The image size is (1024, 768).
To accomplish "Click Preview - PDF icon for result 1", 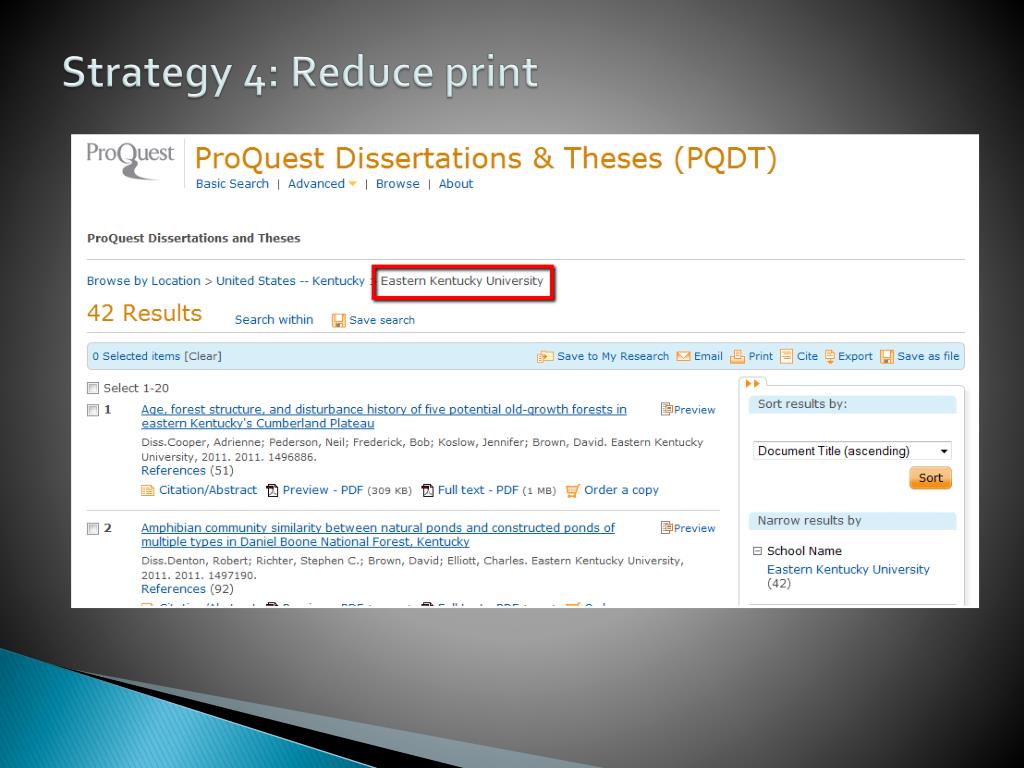I will pos(272,490).
